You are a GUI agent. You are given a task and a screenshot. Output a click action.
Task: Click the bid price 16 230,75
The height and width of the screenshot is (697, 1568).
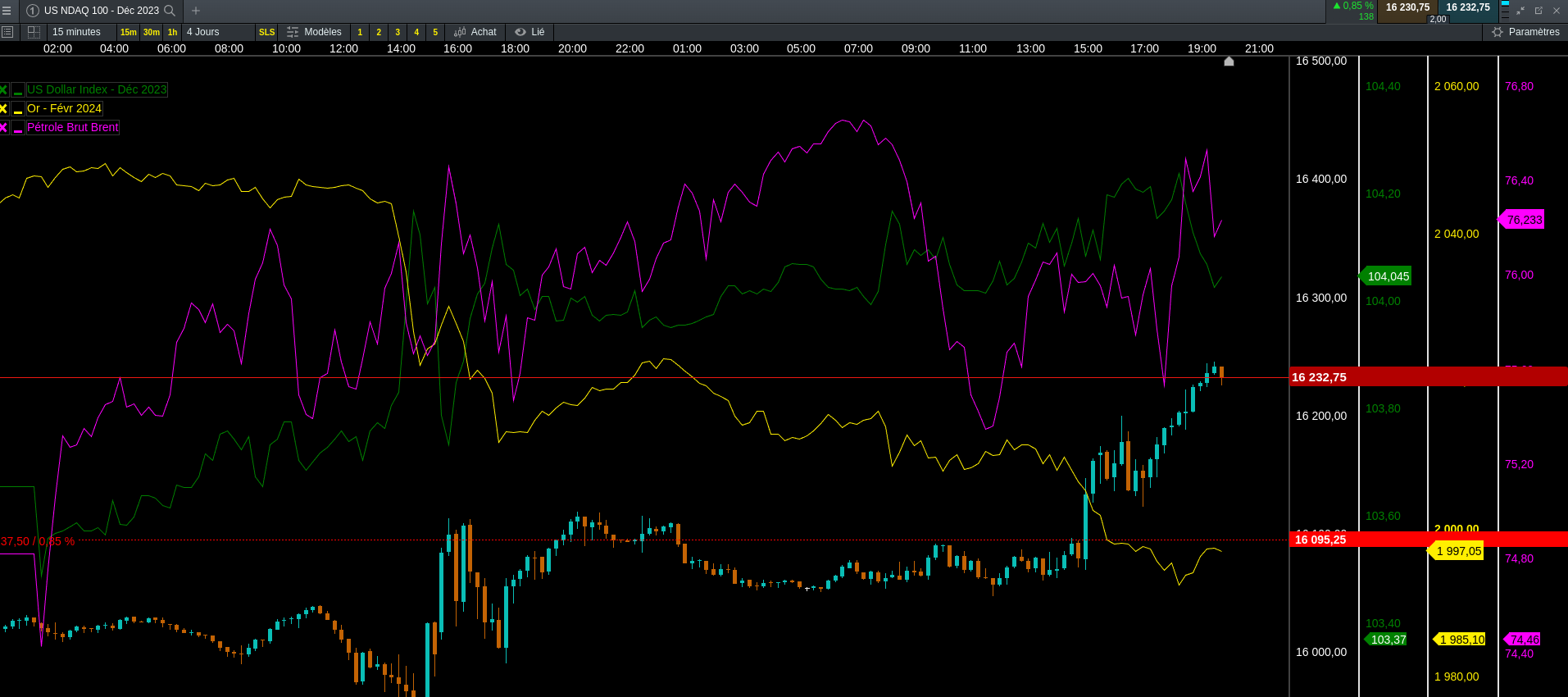coord(1408,7)
